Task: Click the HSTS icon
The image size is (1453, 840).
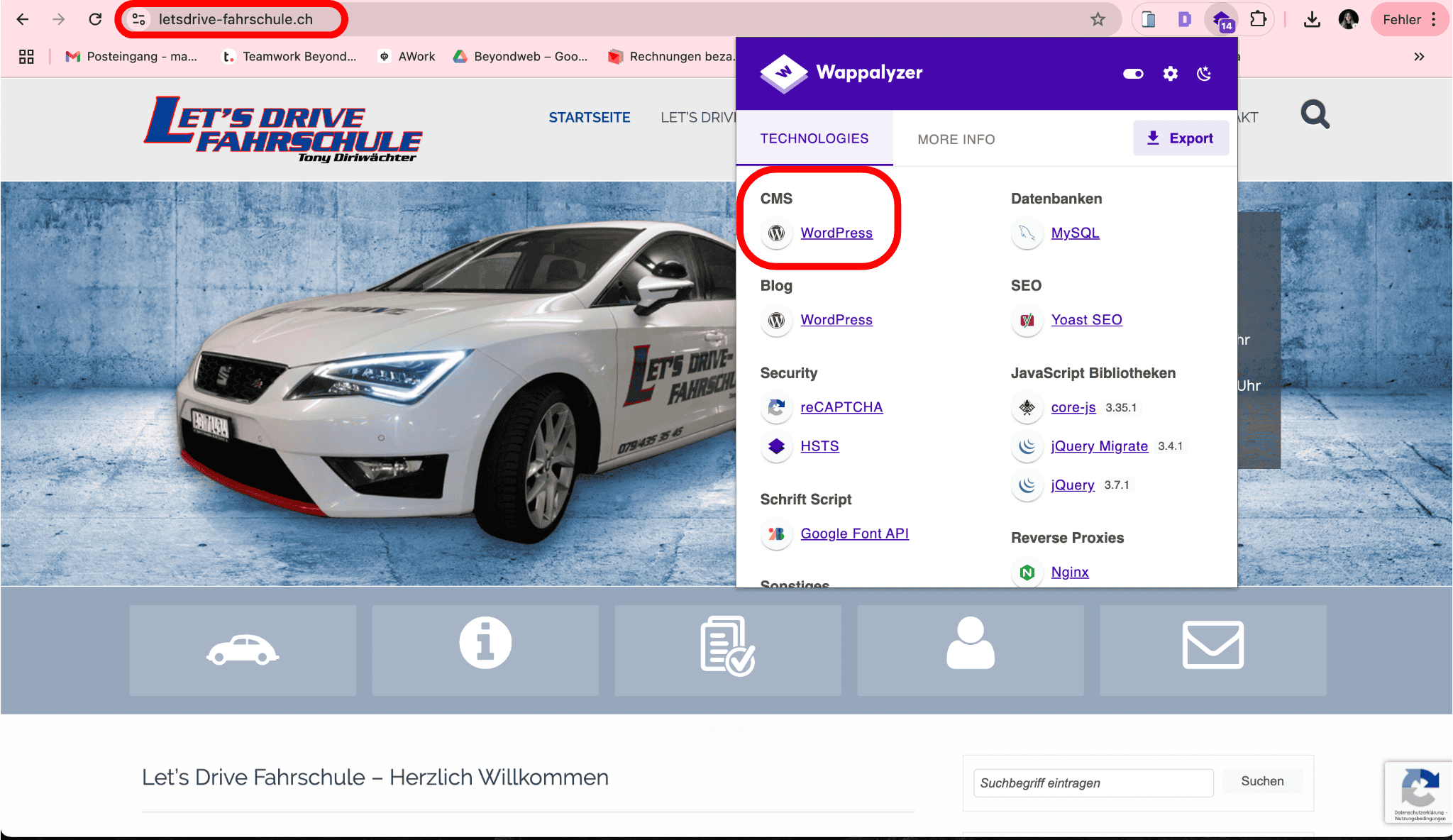Action: (776, 446)
